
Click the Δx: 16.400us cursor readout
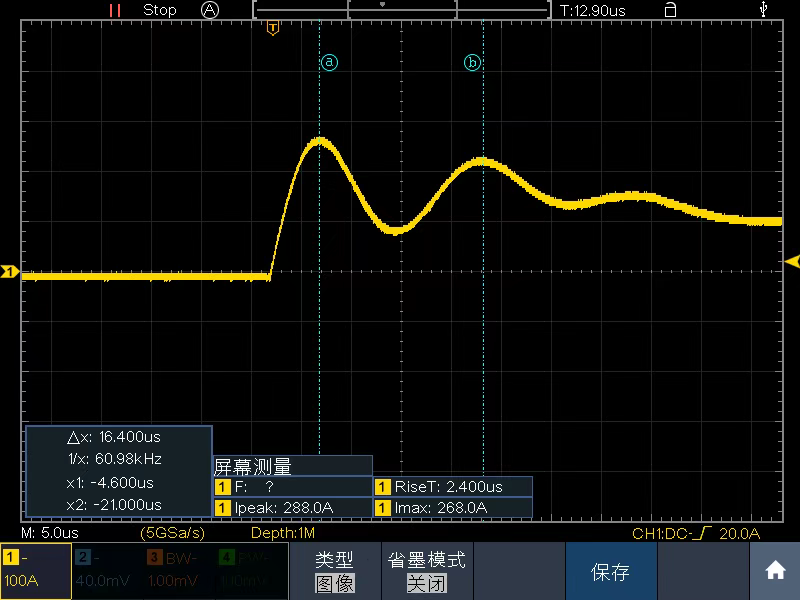point(114,437)
